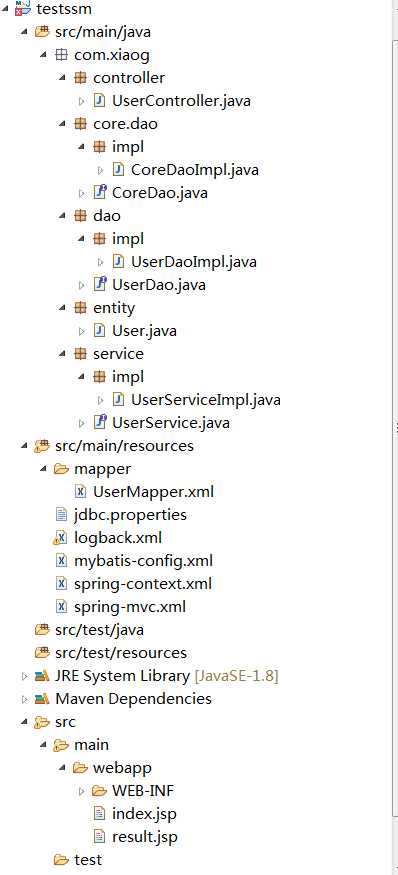The height and width of the screenshot is (875, 398).
Task: Click the UserDao.java interface icon
Action: tap(99, 285)
